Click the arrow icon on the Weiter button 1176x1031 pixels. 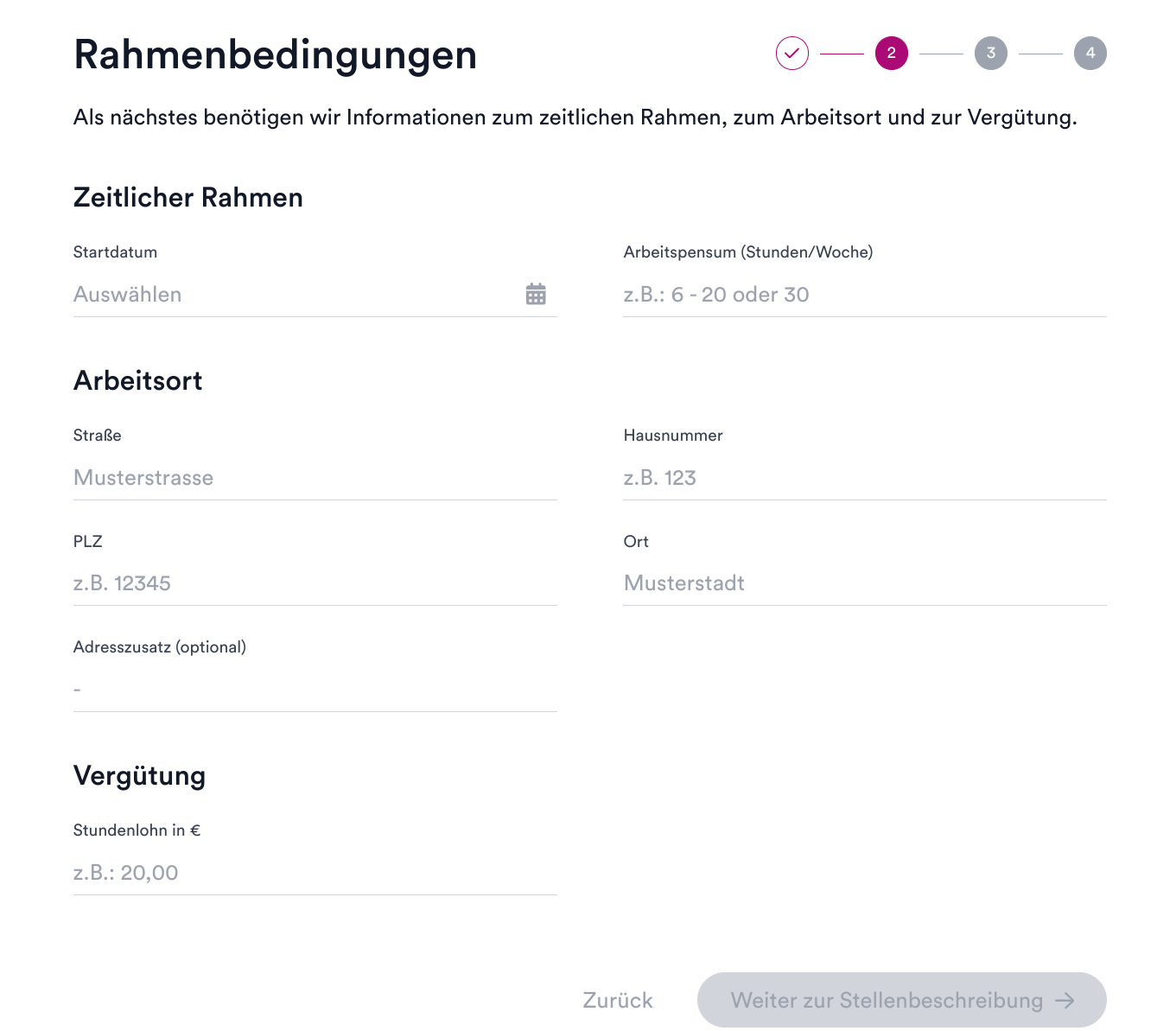pyautogui.click(x=1065, y=1000)
